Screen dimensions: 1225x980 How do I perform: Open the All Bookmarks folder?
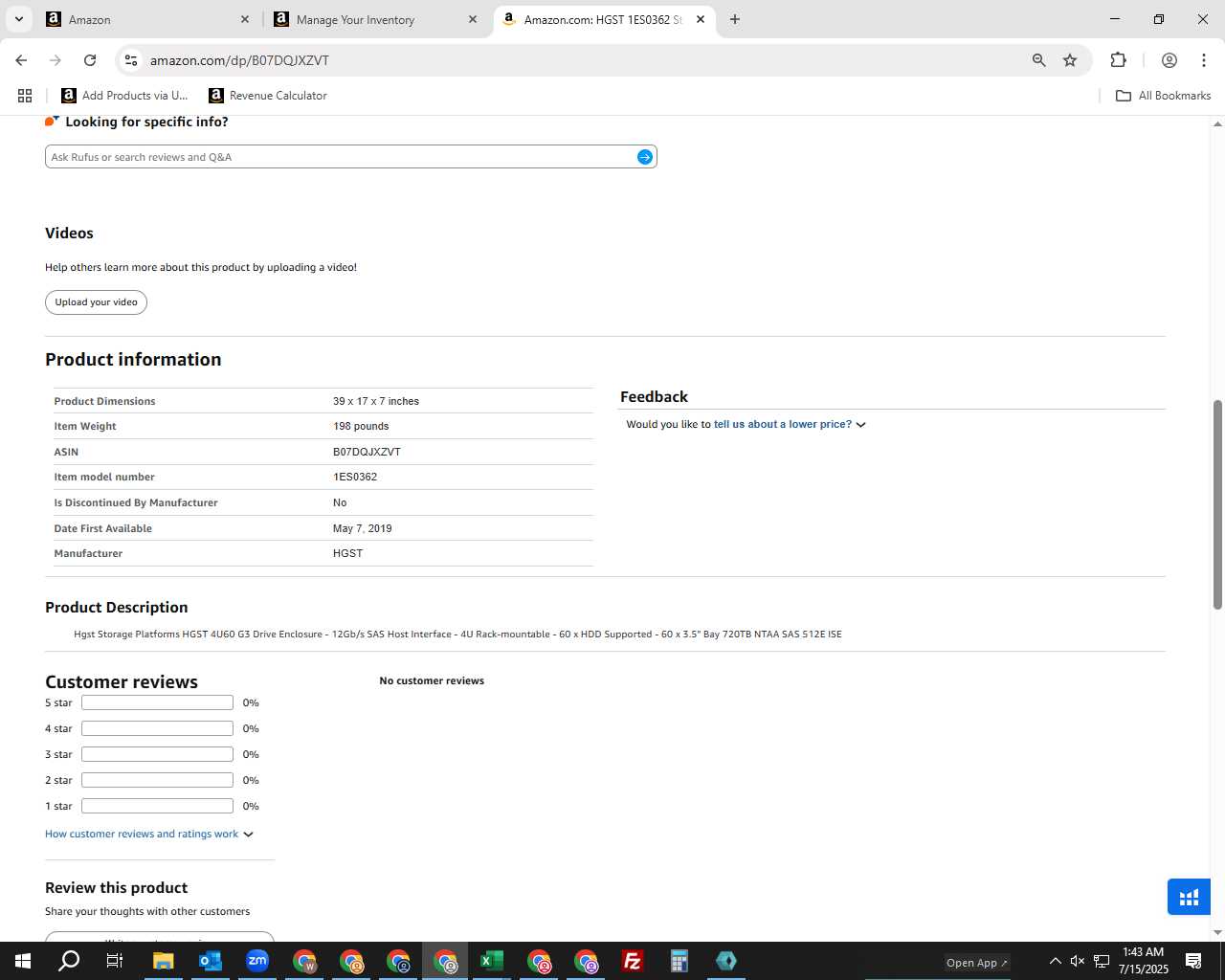[x=1163, y=96]
